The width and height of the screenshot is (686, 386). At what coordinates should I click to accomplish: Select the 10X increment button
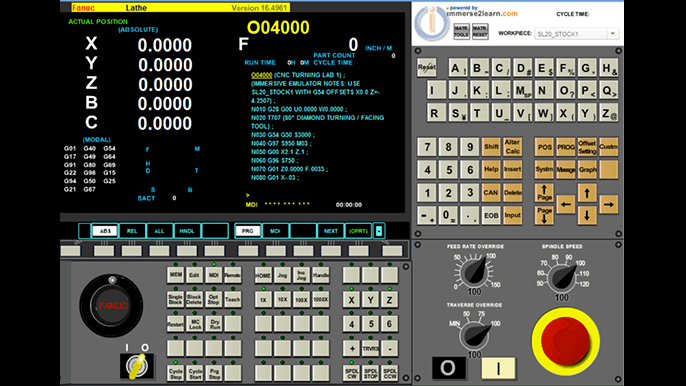coord(282,299)
